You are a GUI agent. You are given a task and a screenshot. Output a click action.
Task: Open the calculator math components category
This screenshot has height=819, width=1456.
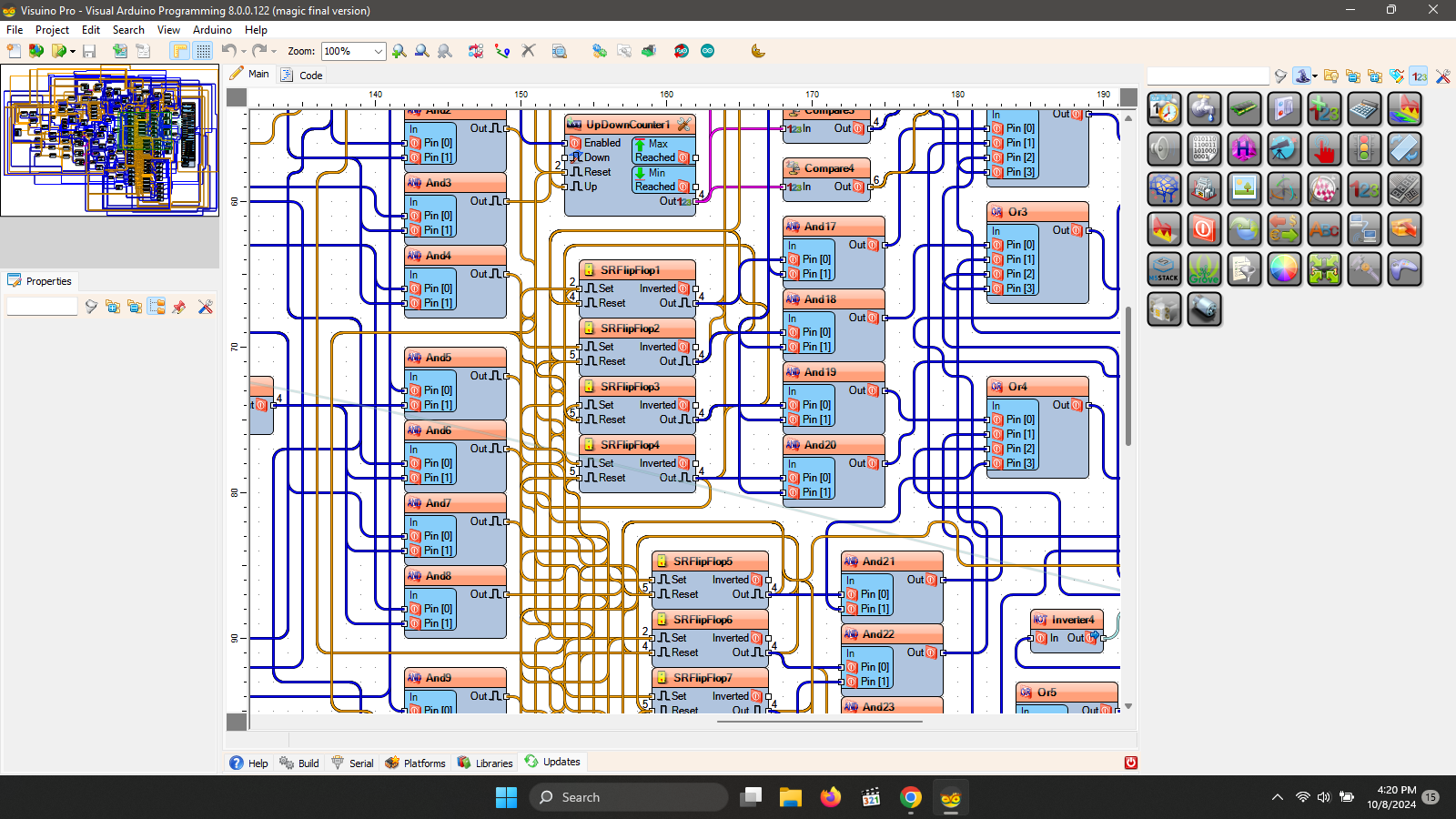1363,110
